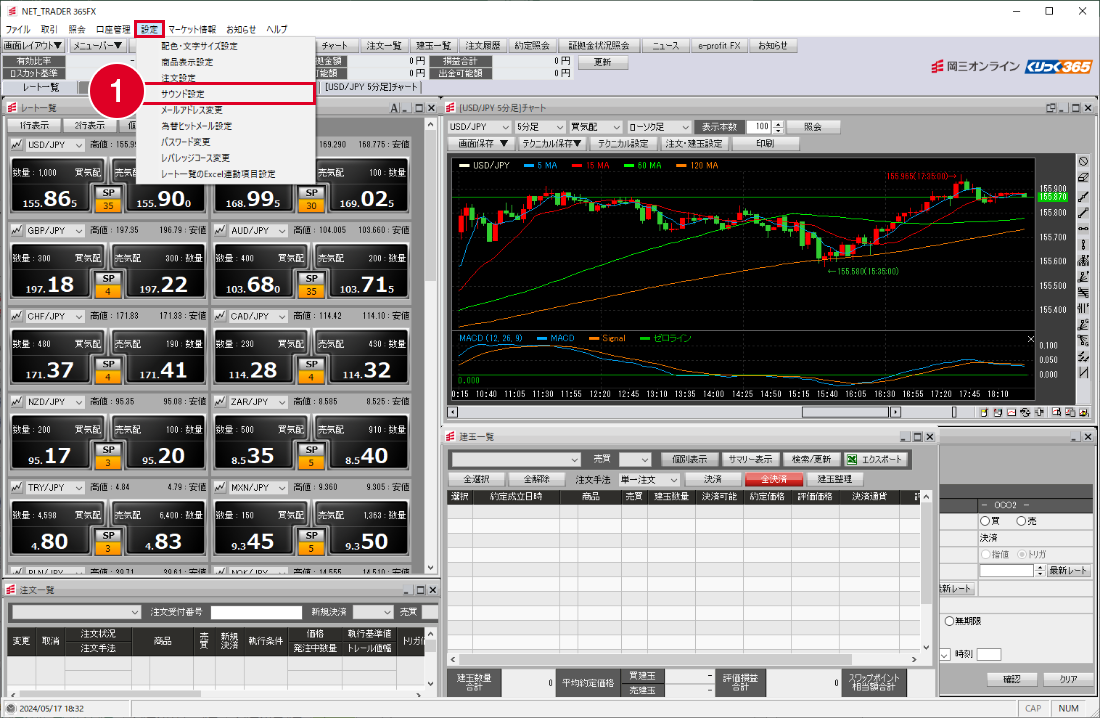Open the 口座管理 menu

click(113, 29)
